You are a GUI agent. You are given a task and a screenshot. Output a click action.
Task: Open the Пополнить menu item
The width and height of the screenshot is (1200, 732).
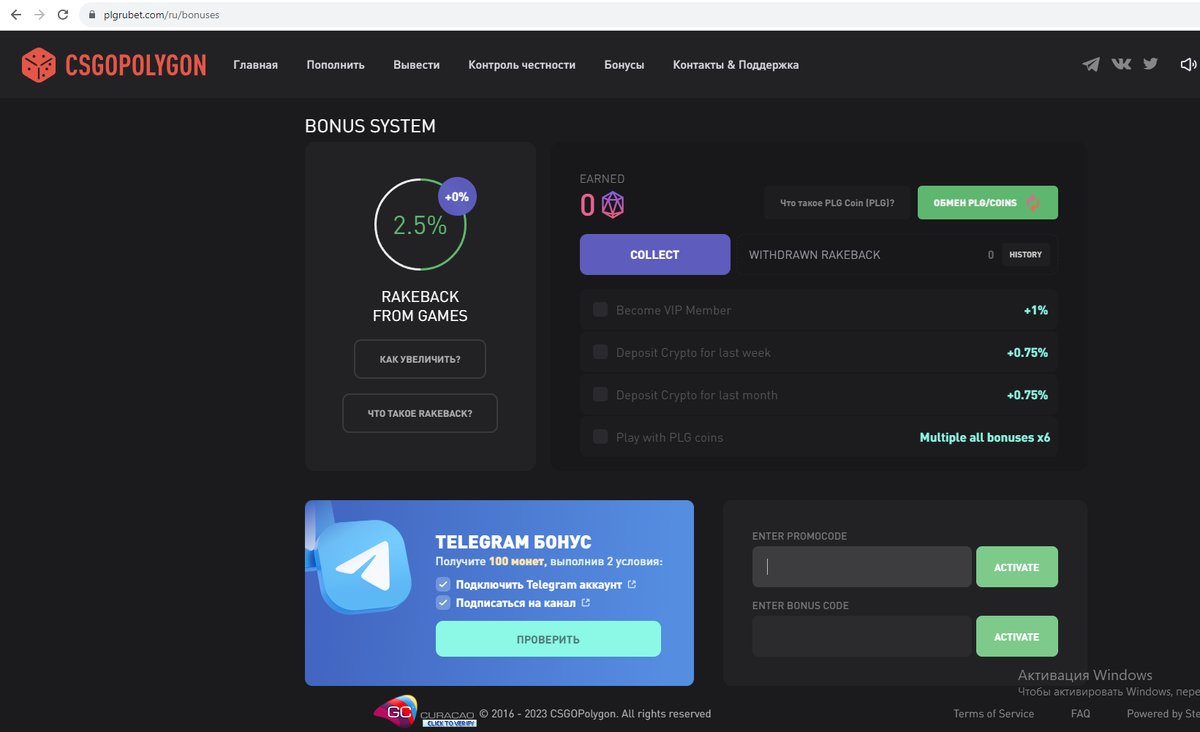pos(336,65)
